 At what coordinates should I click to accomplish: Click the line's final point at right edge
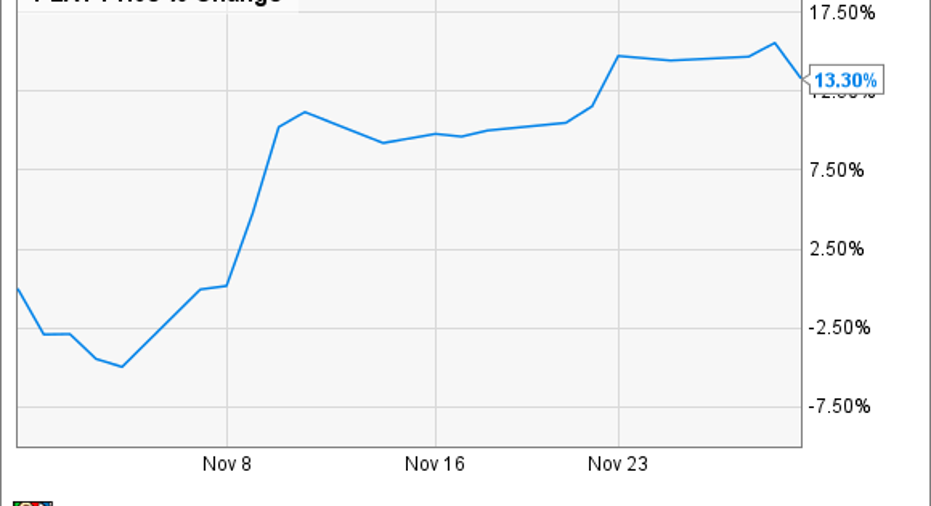pyautogui.click(x=801, y=78)
